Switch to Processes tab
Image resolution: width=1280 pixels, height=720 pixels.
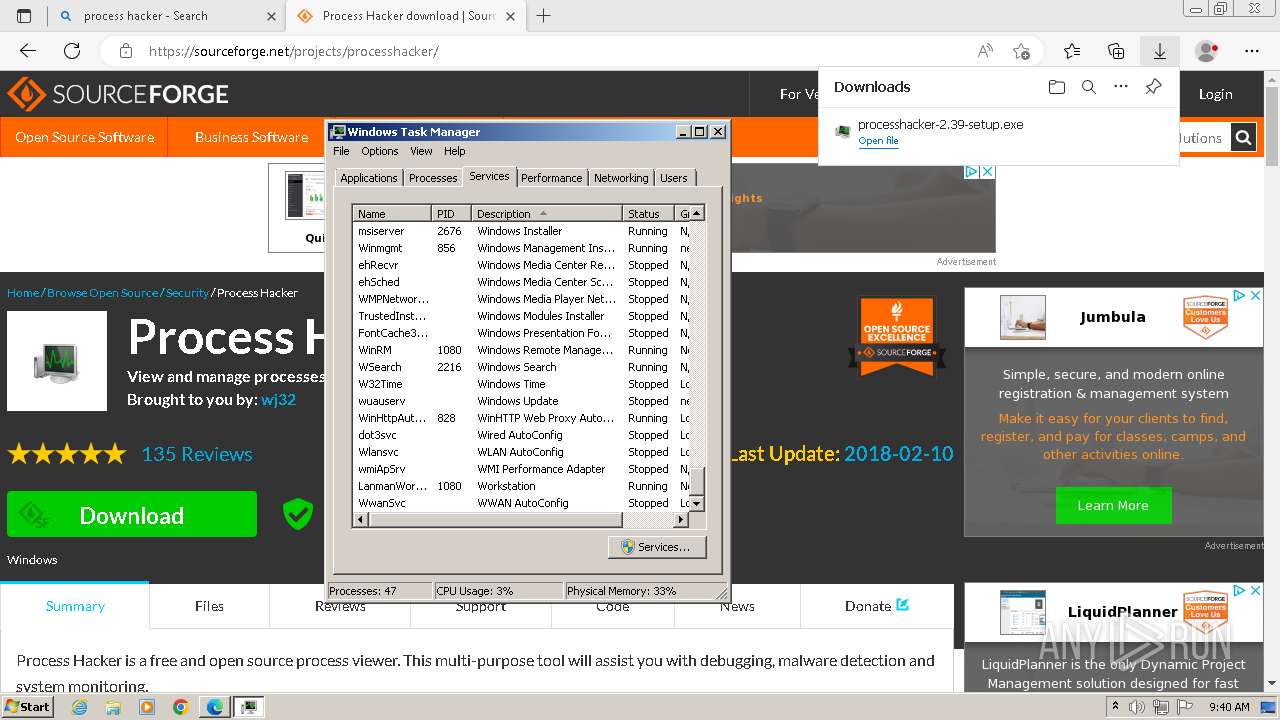point(433,178)
